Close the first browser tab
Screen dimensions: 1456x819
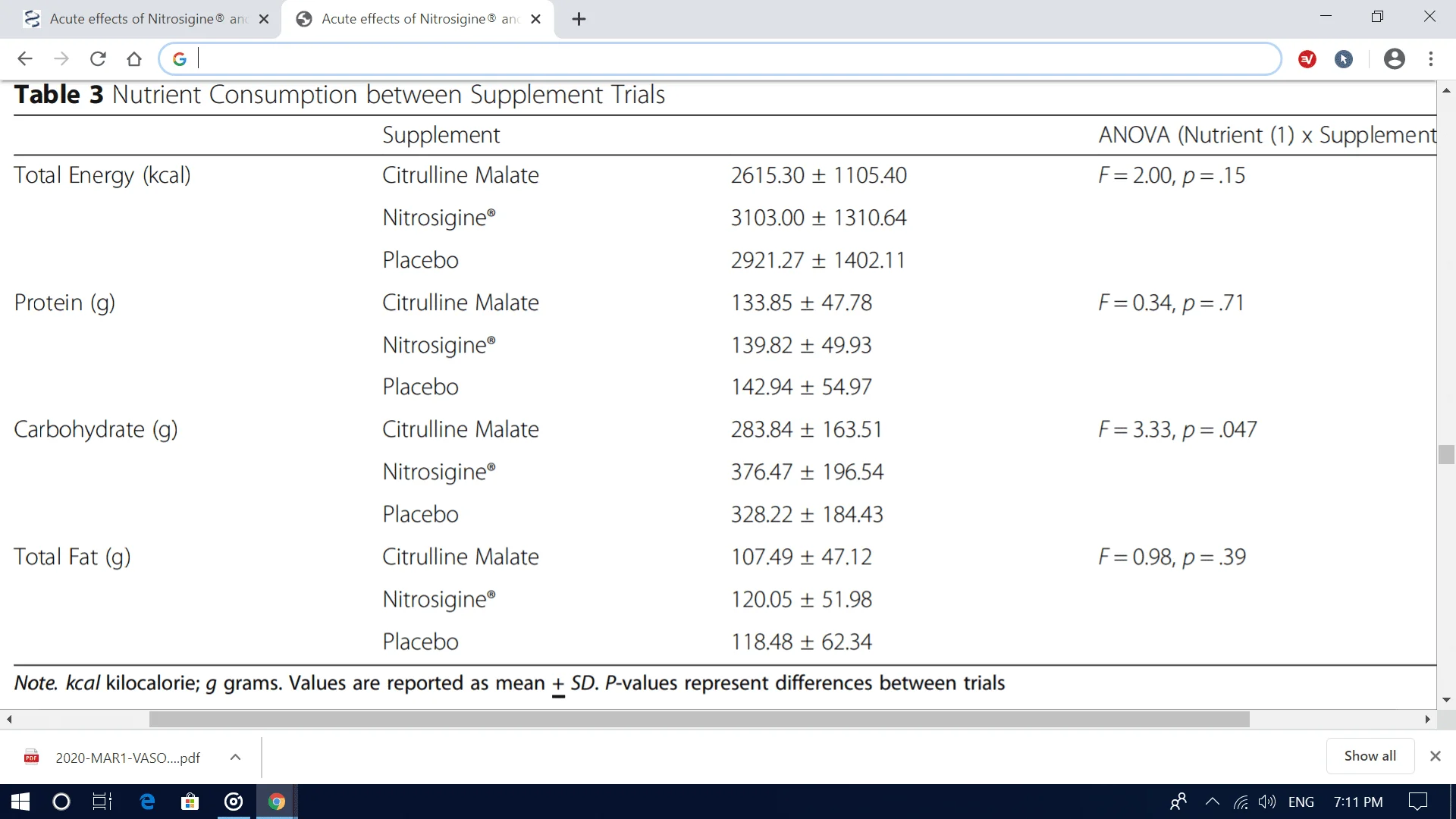point(264,19)
